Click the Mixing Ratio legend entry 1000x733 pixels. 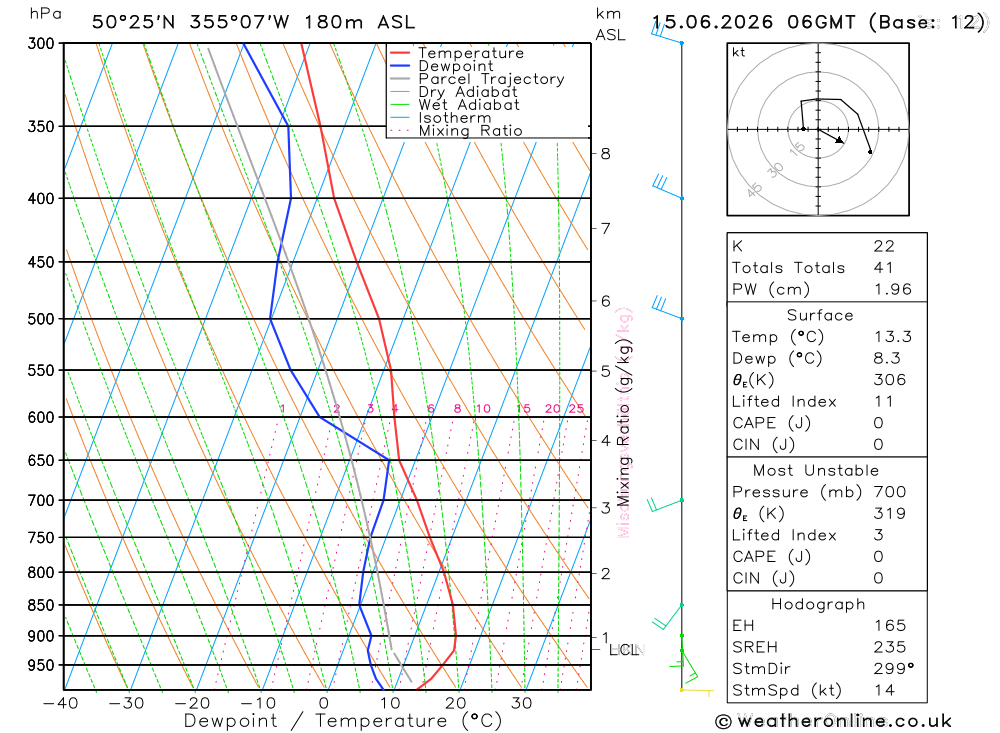click(x=456, y=131)
